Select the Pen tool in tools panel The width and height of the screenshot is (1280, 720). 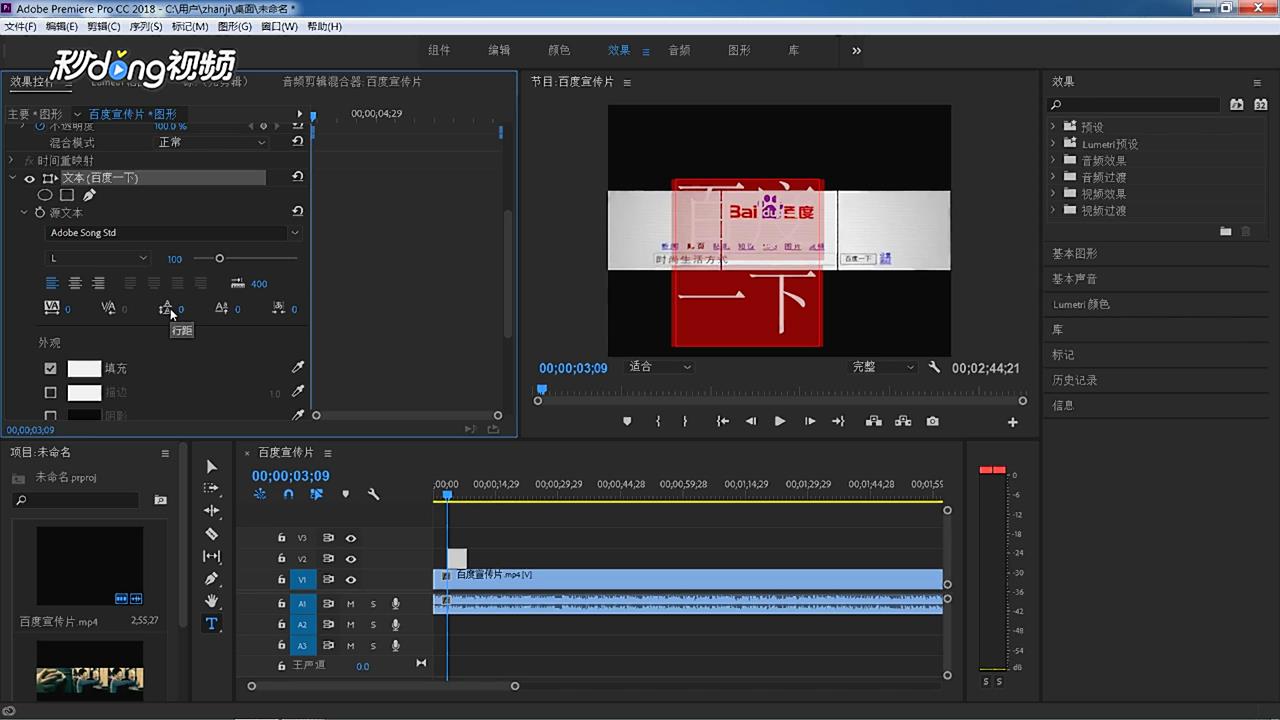[211, 579]
